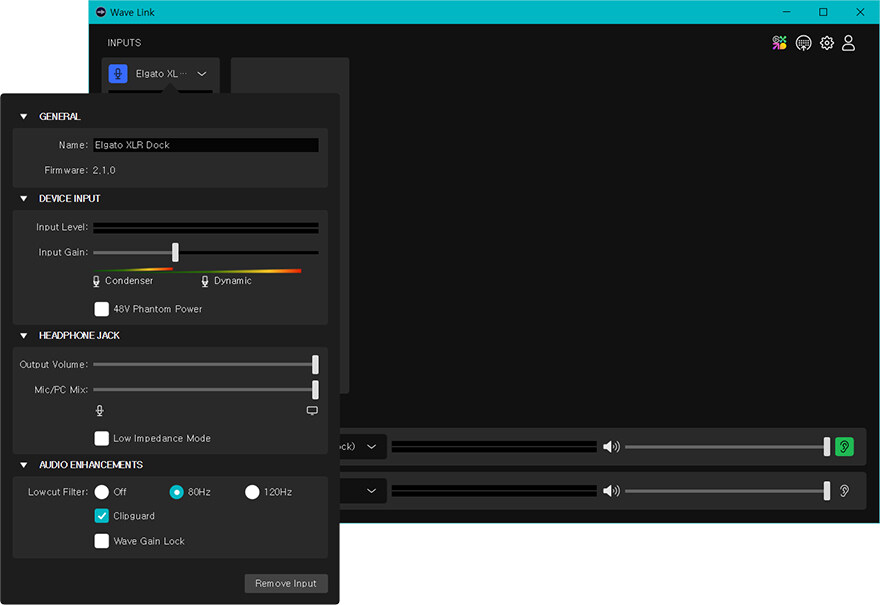
Task: Uncheck the Clipguard option
Action: coord(101,516)
